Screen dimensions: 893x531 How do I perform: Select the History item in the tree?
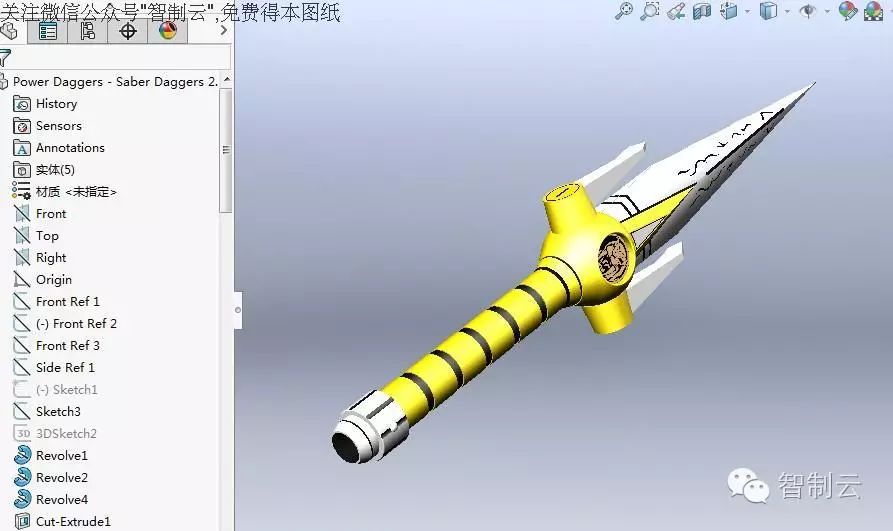56,104
